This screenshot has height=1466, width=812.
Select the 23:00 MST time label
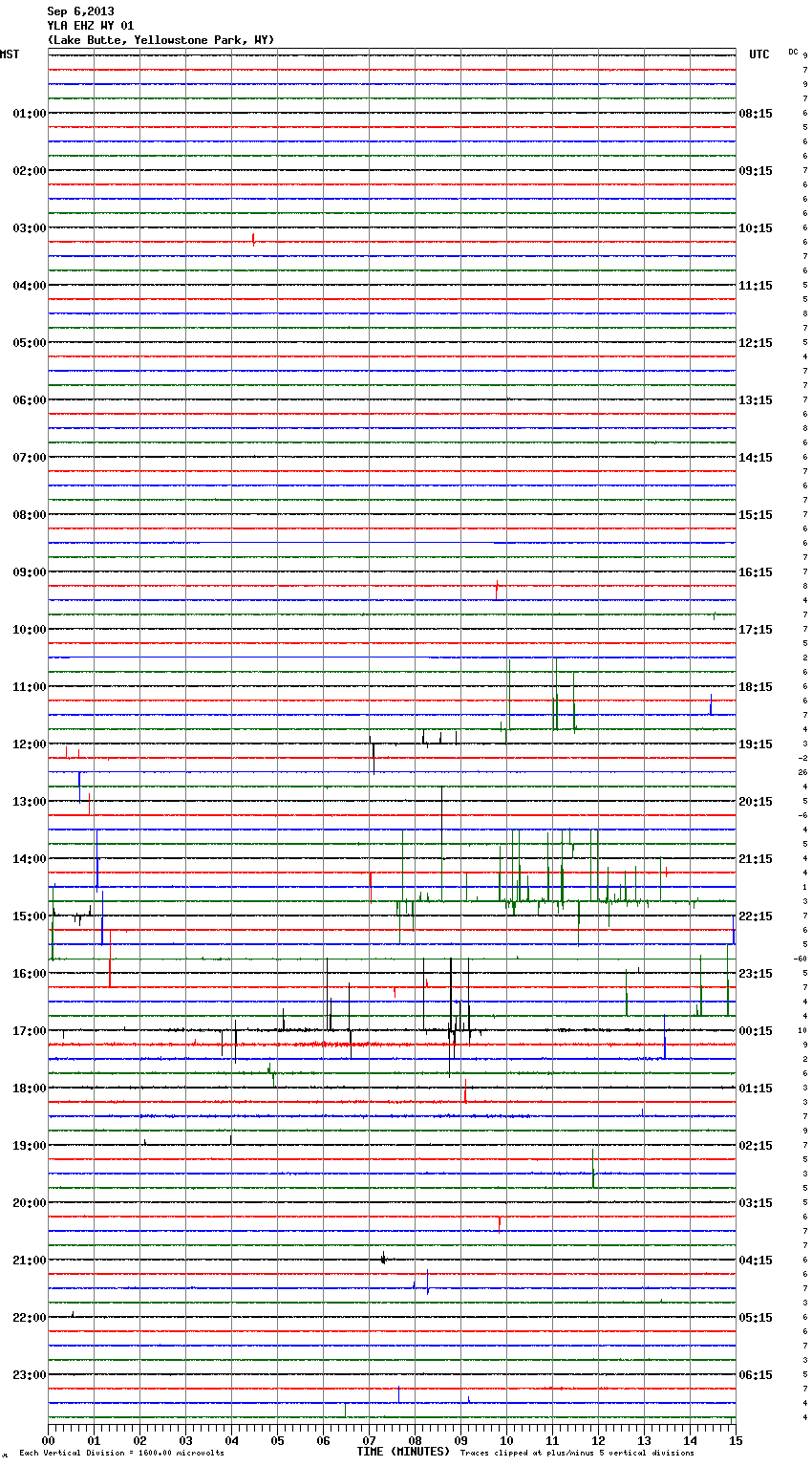point(30,1375)
